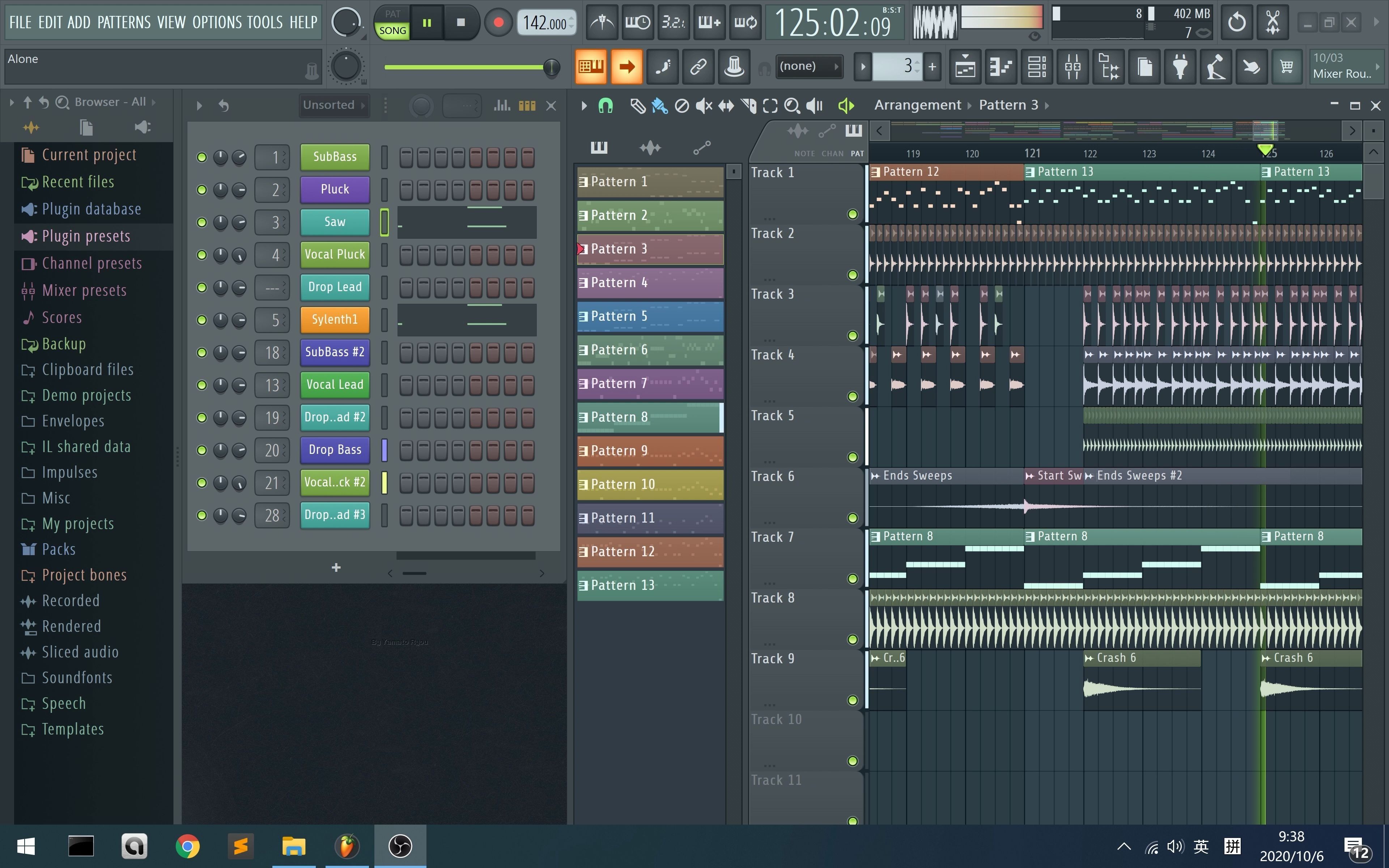Toggle Drop Bass channel mute LED
1389x868 pixels.
tap(201, 450)
